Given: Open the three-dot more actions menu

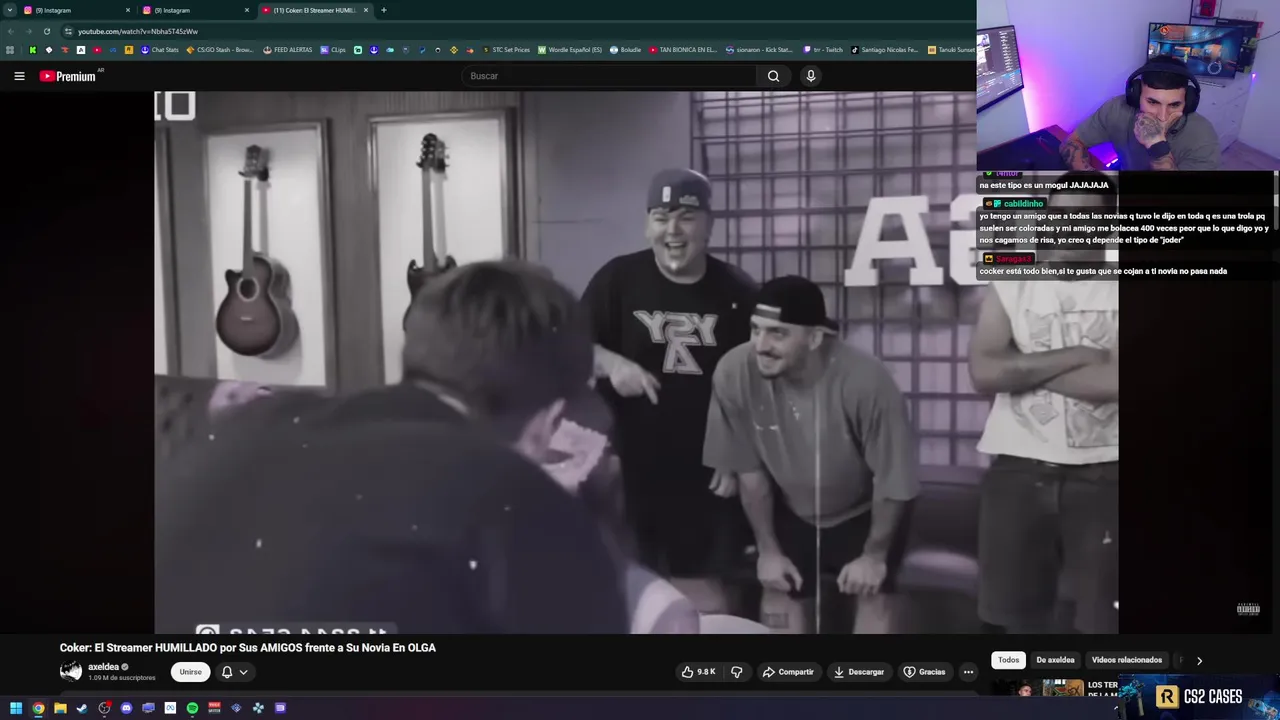Looking at the screenshot, I should pos(968,672).
